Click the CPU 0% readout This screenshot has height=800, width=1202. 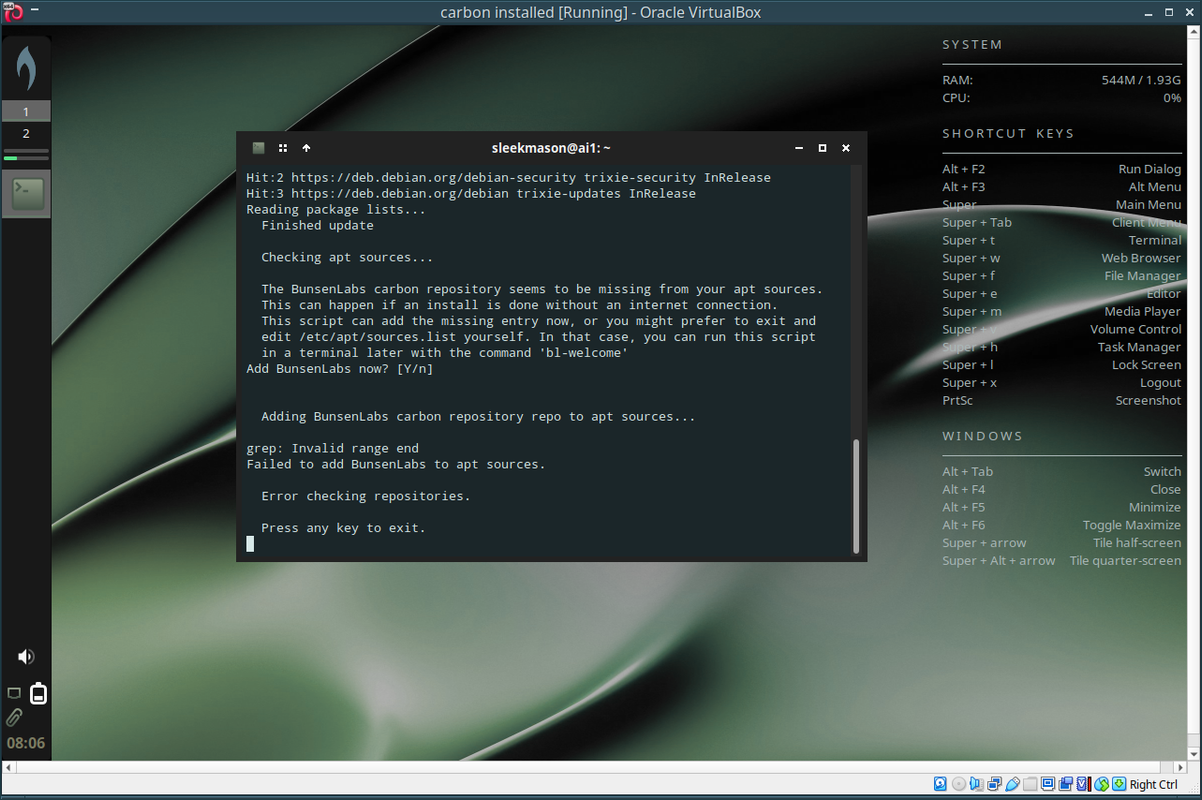1172,98
